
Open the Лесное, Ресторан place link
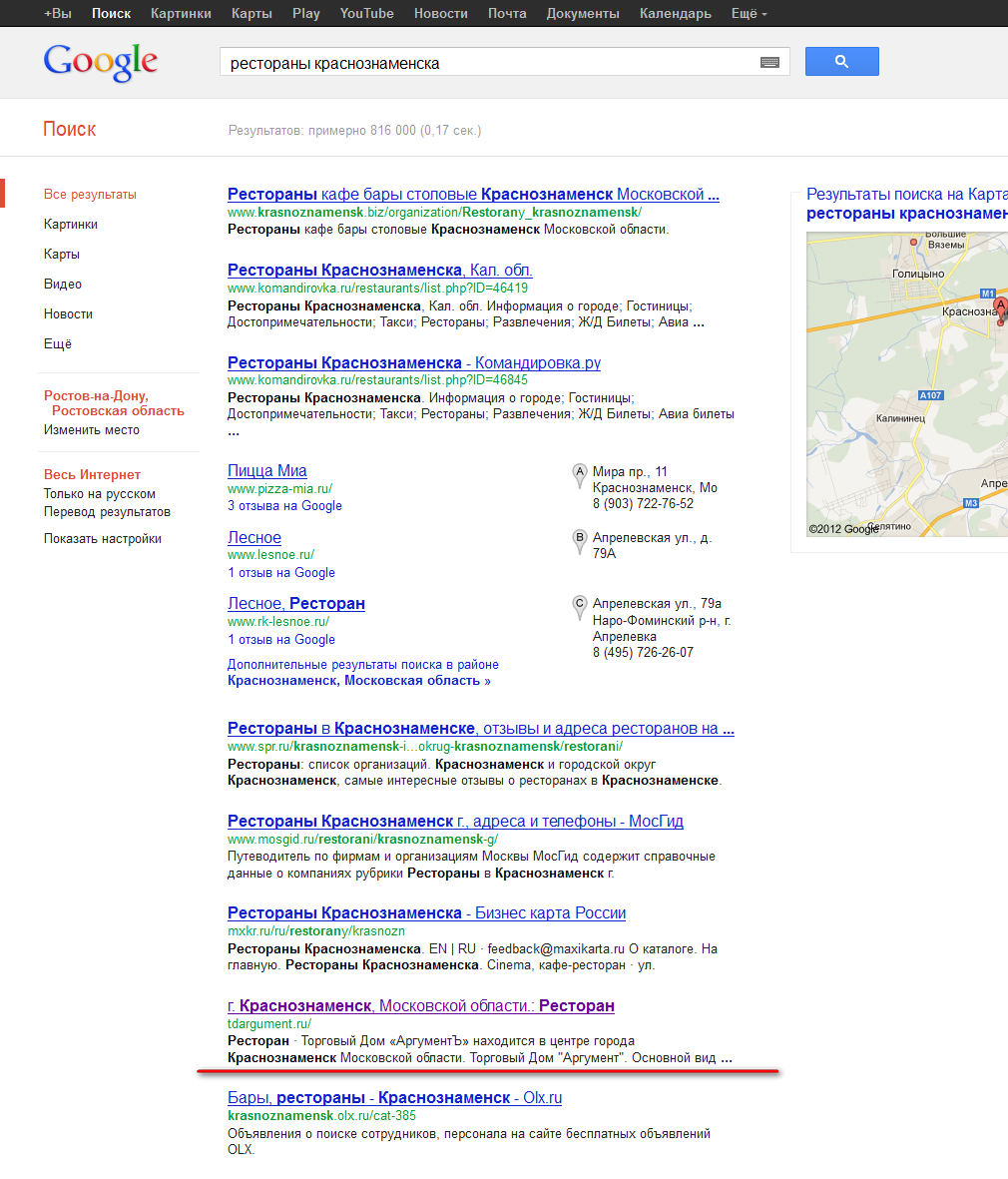(296, 604)
